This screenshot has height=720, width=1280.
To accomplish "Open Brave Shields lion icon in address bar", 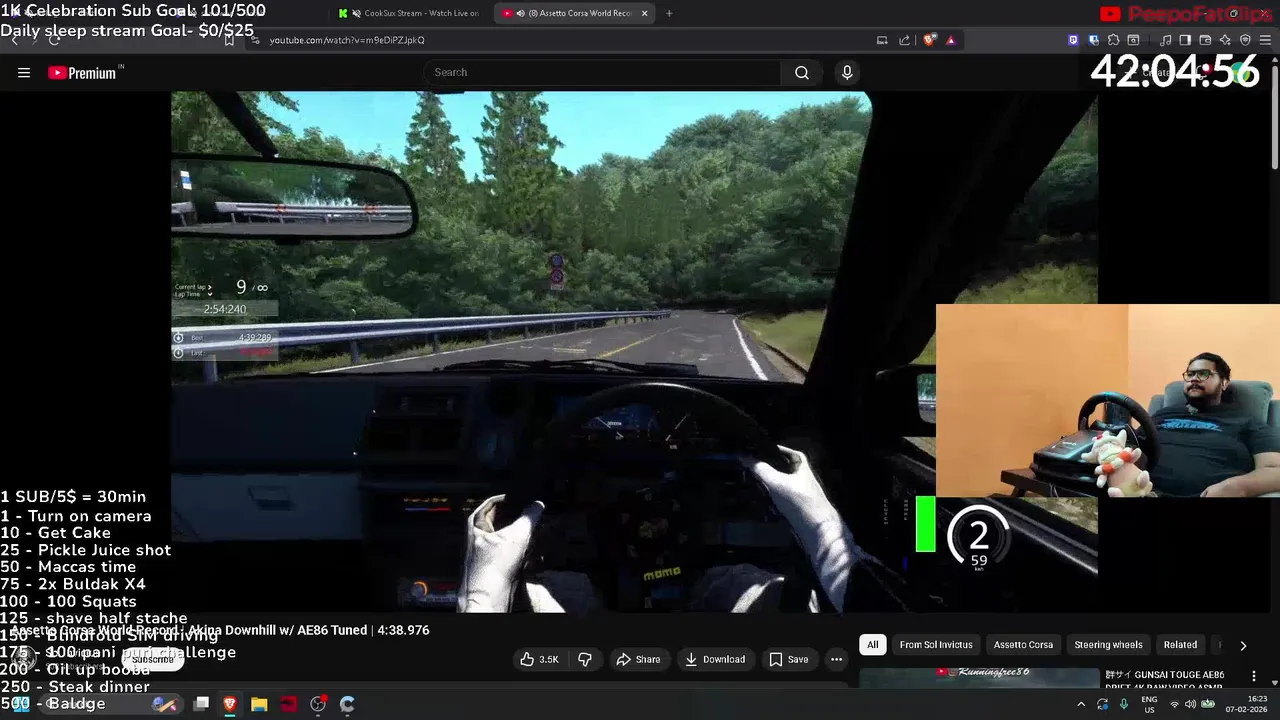I will tap(929, 40).
